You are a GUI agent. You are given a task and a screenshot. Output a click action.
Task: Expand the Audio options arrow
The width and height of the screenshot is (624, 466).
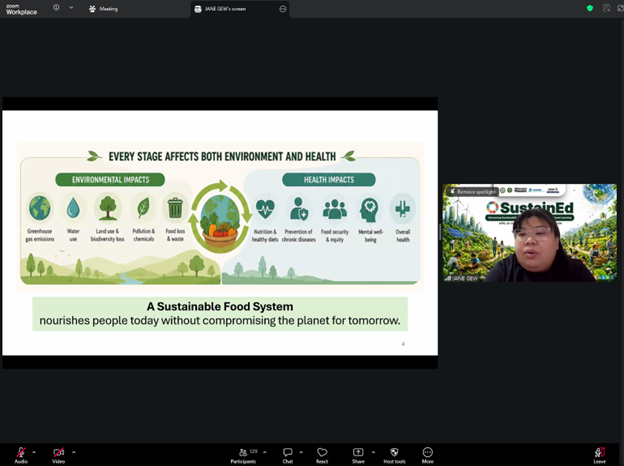coord(35,451)
